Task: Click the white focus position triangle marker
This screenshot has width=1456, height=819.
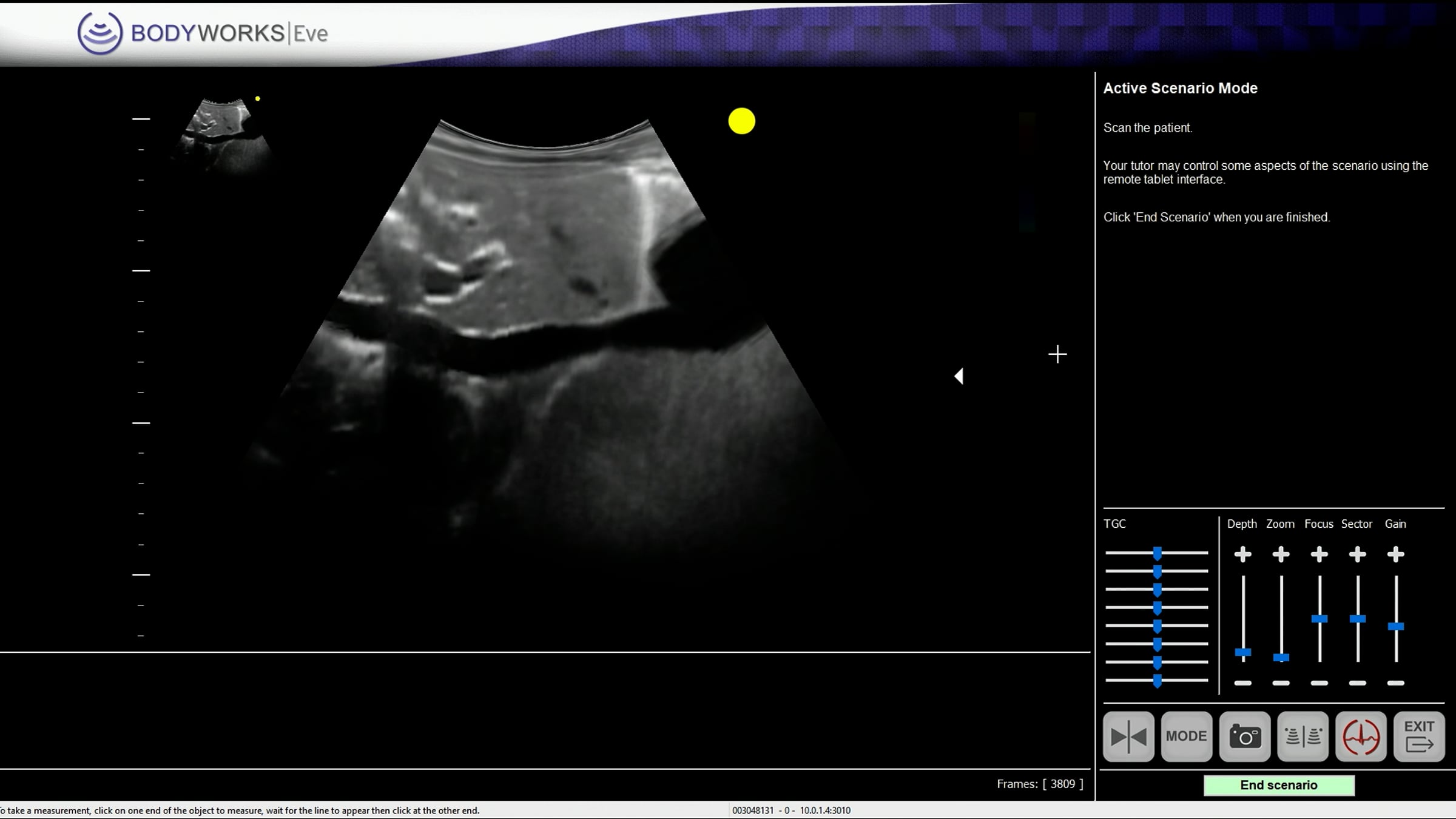Action: [959, 376]
